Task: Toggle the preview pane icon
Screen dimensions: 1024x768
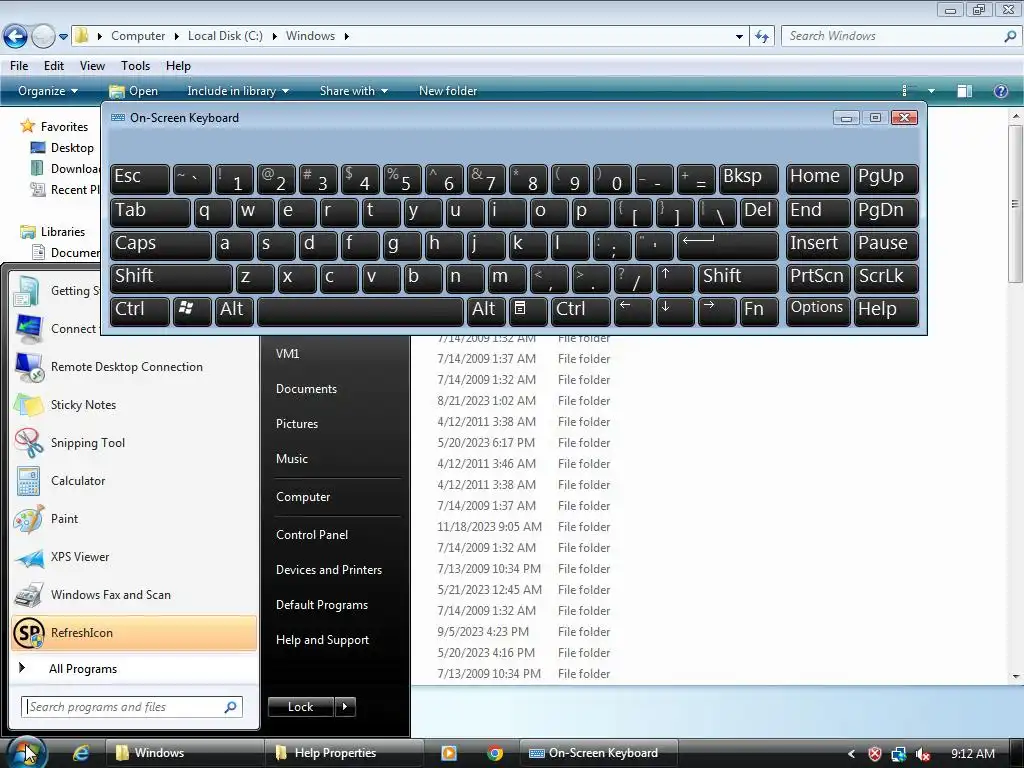Action: [965, 91]
